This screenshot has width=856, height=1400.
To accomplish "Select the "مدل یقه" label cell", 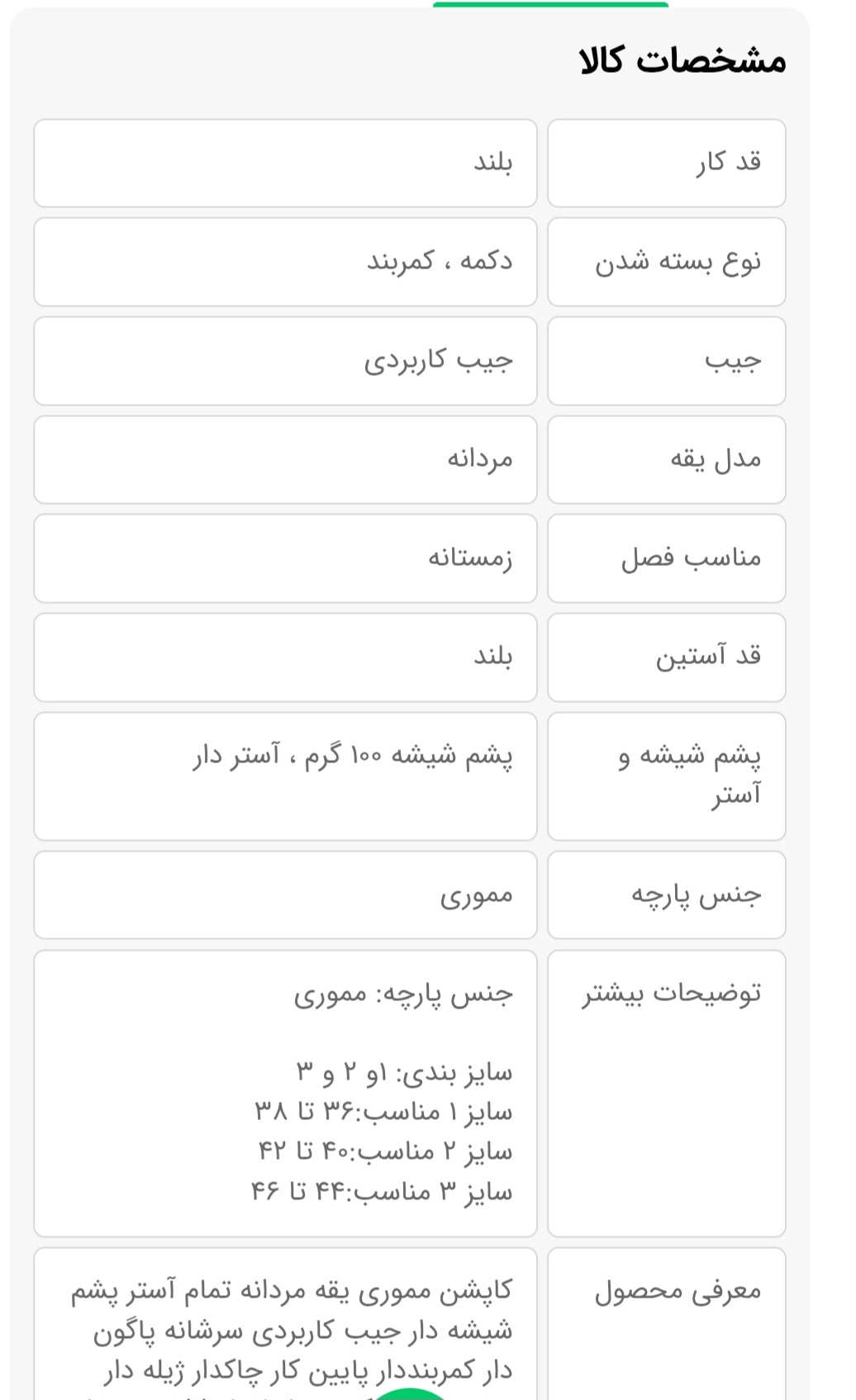I will 667,459.
